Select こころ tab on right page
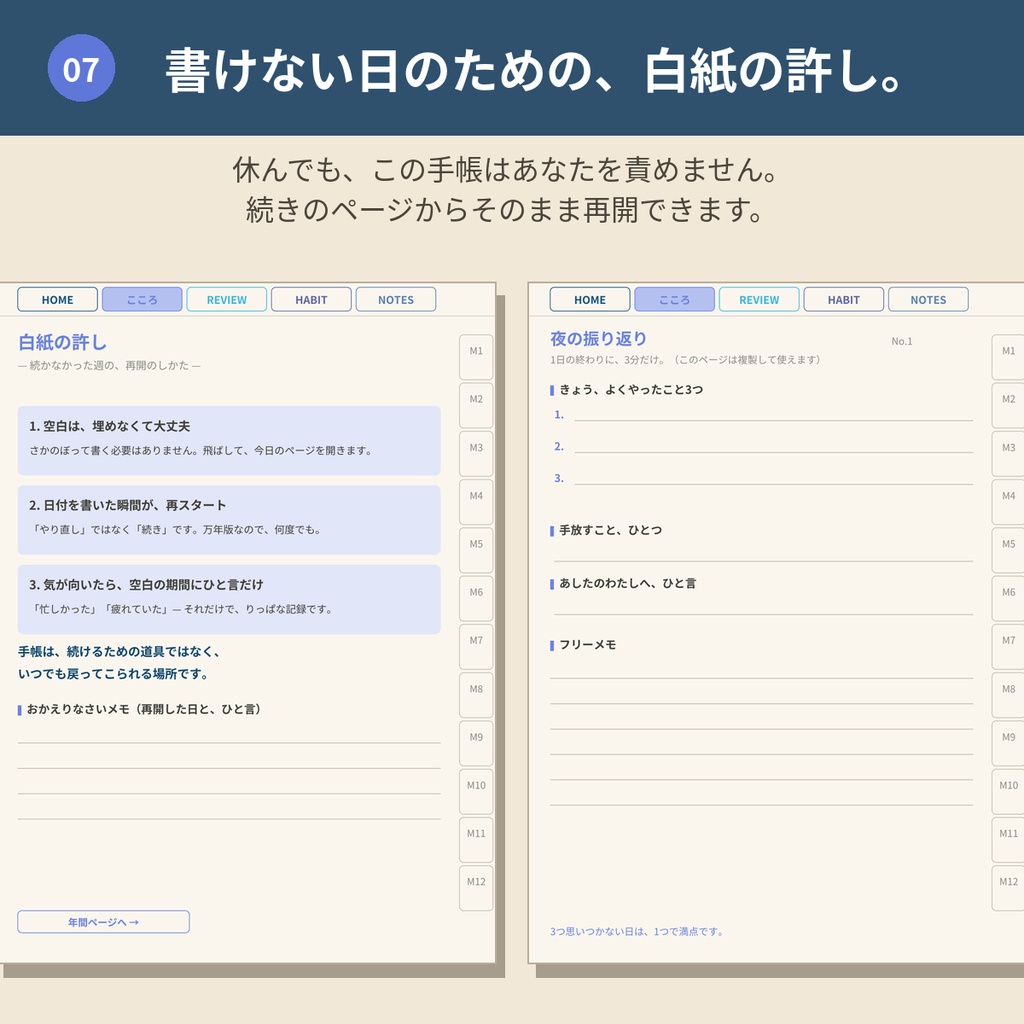The height and width of the screenshot is (1024, 1024). pos(674,300)
